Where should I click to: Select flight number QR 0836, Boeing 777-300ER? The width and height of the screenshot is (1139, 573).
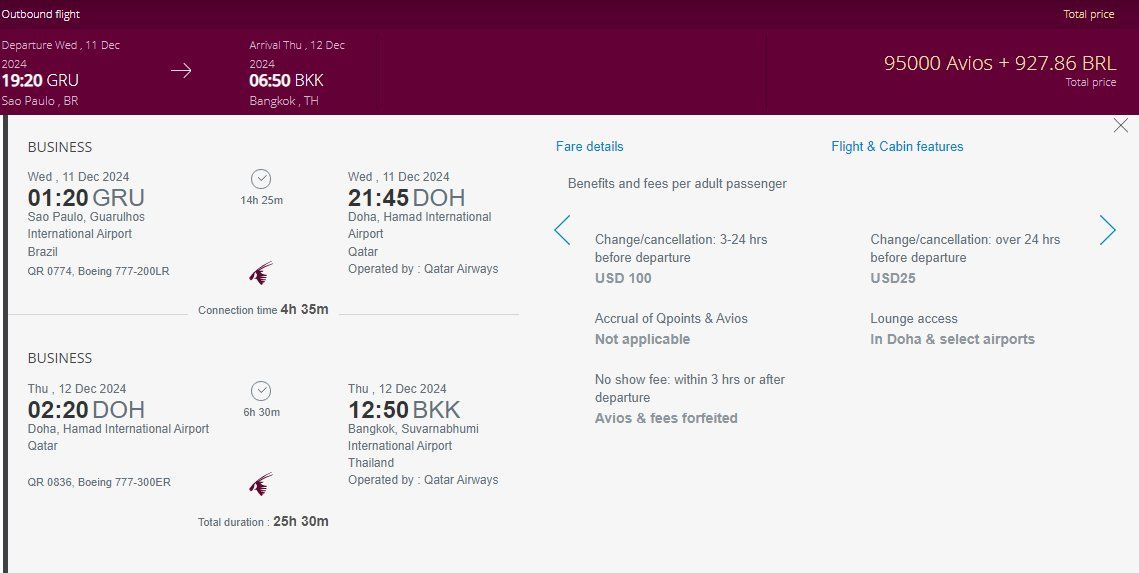(99, 482)
